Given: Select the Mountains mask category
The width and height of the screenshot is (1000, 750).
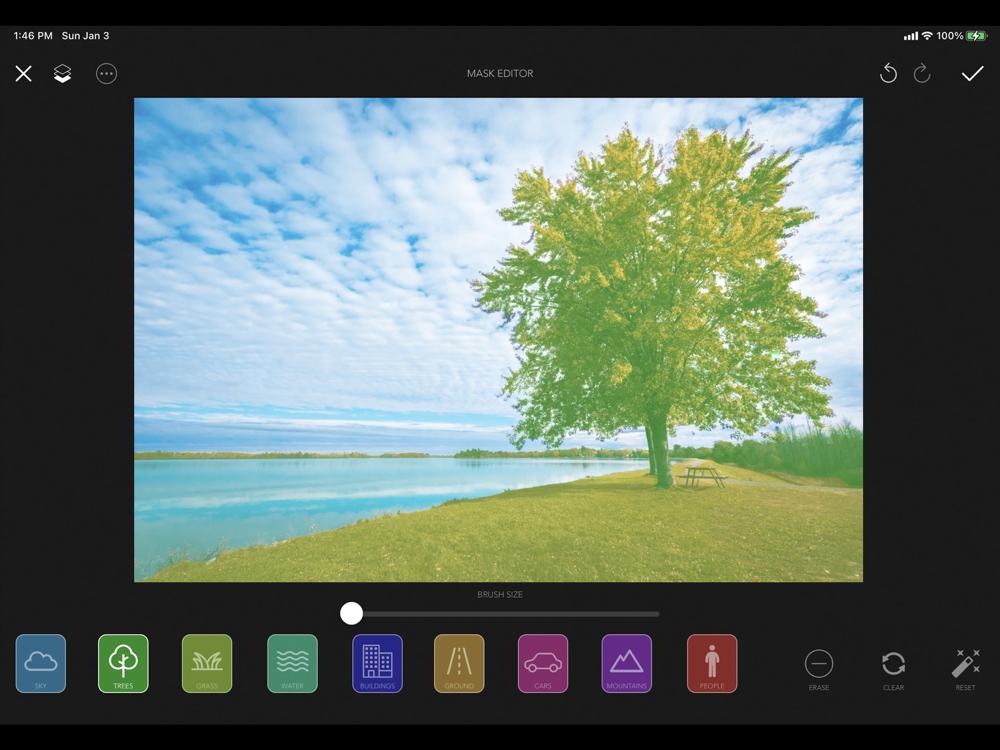Looking at the screenshot, I should click(627, 663).
